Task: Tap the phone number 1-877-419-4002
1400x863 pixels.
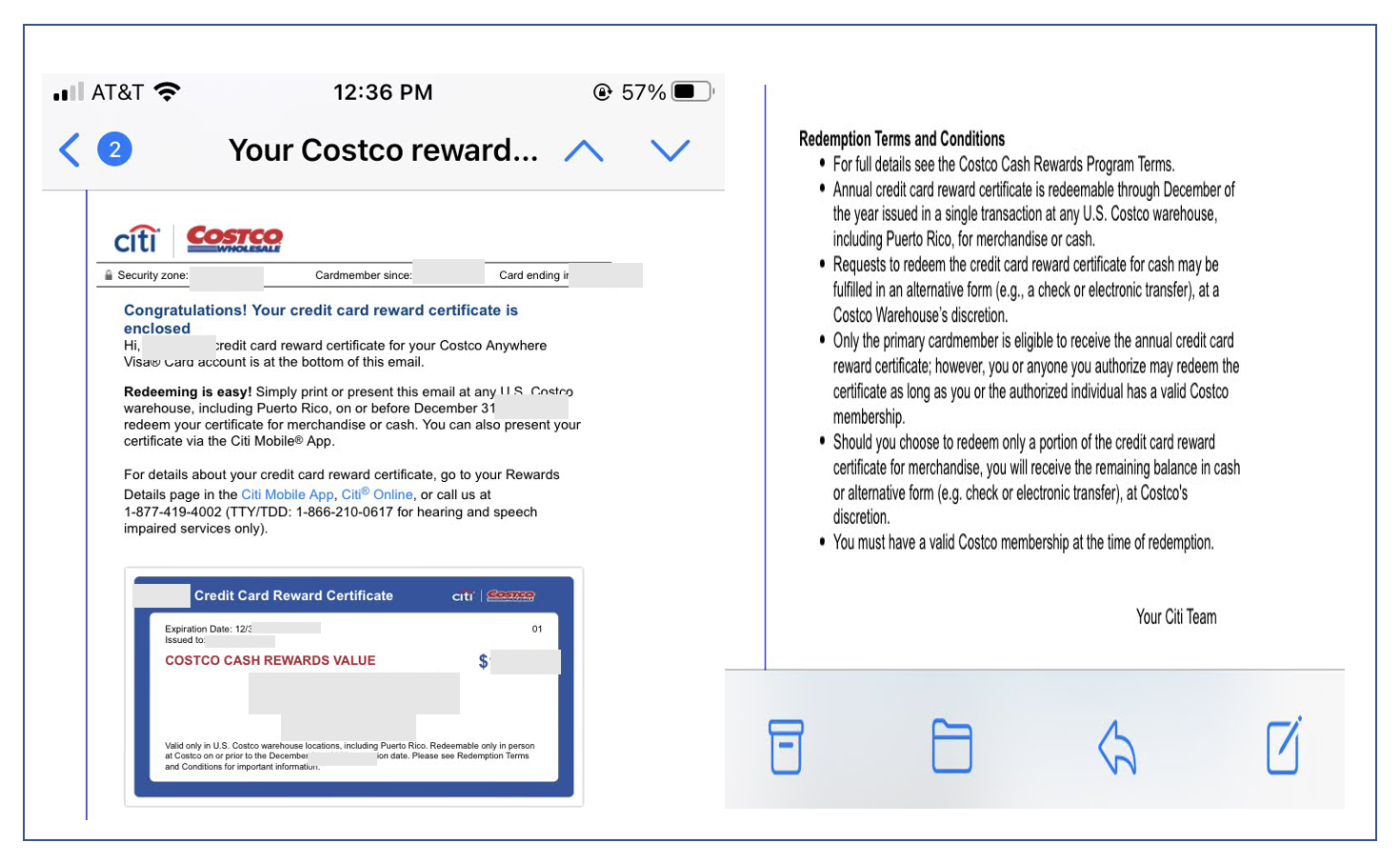Action: pyautogui.click(x=172, y=512)
